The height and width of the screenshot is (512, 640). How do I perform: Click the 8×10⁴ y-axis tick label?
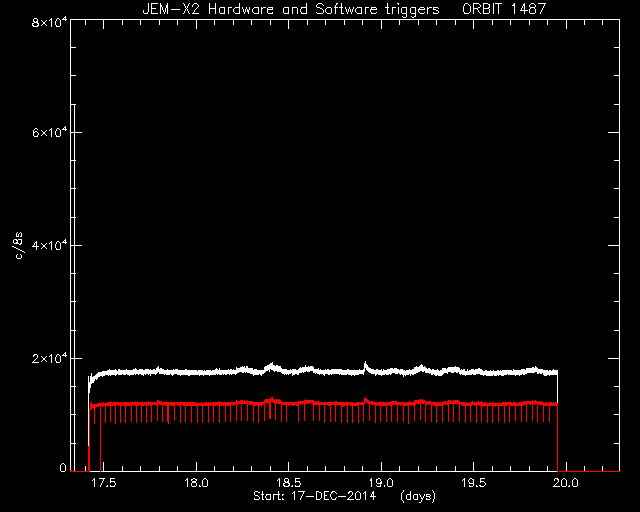[x=50, y=22]
